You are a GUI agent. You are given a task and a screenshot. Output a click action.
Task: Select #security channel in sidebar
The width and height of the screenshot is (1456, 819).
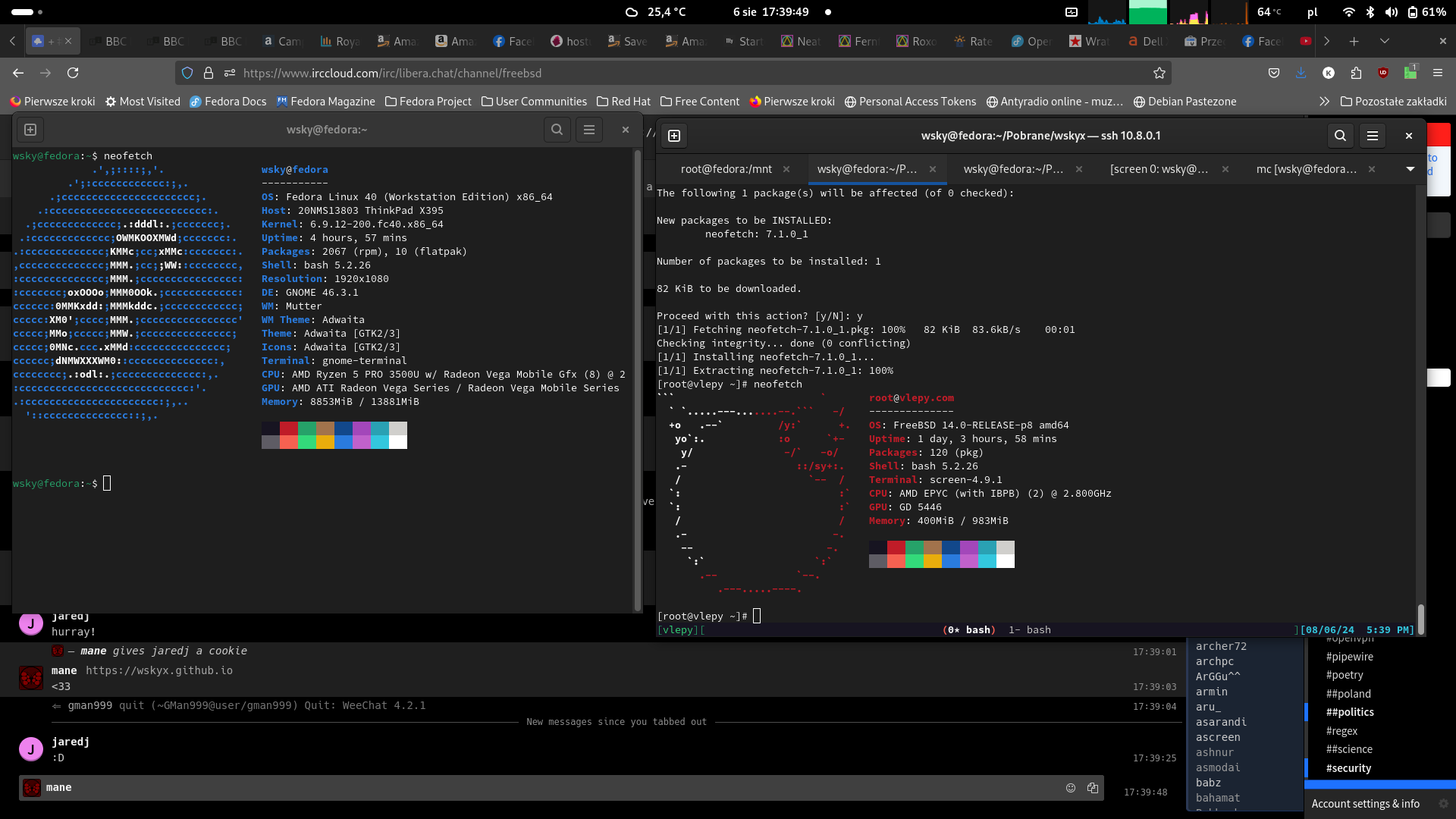(x=1348, y=768)
